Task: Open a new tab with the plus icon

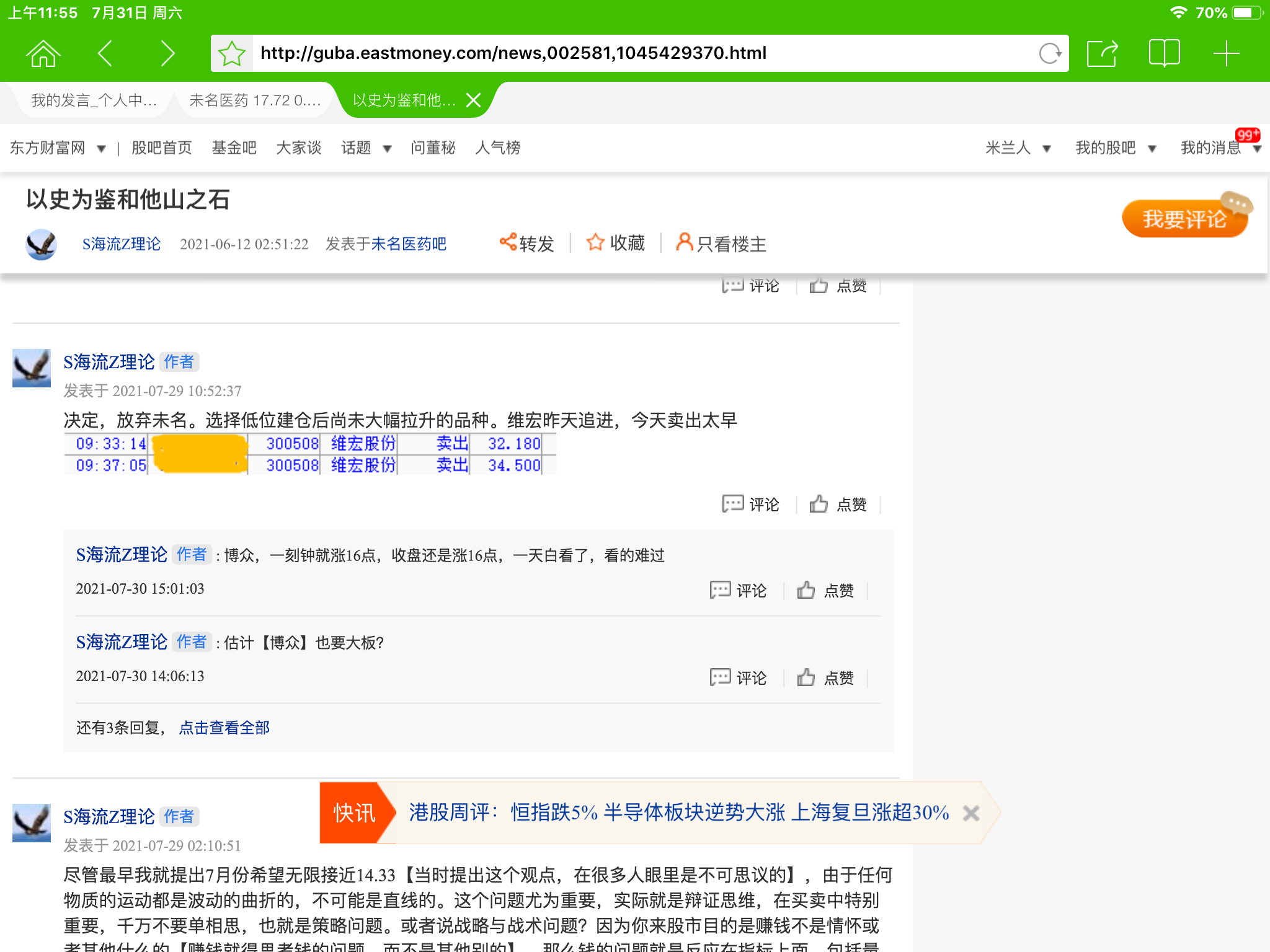Action: click(x=1226, y=53)
